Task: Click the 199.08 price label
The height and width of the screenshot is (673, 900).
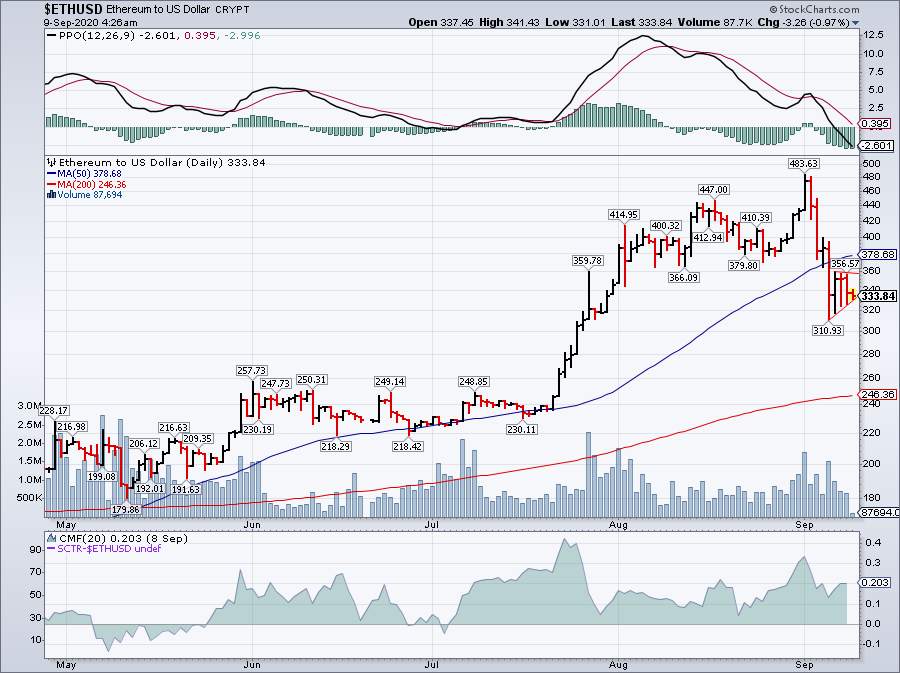Action: pyautogui.click(x=102, y=477)
